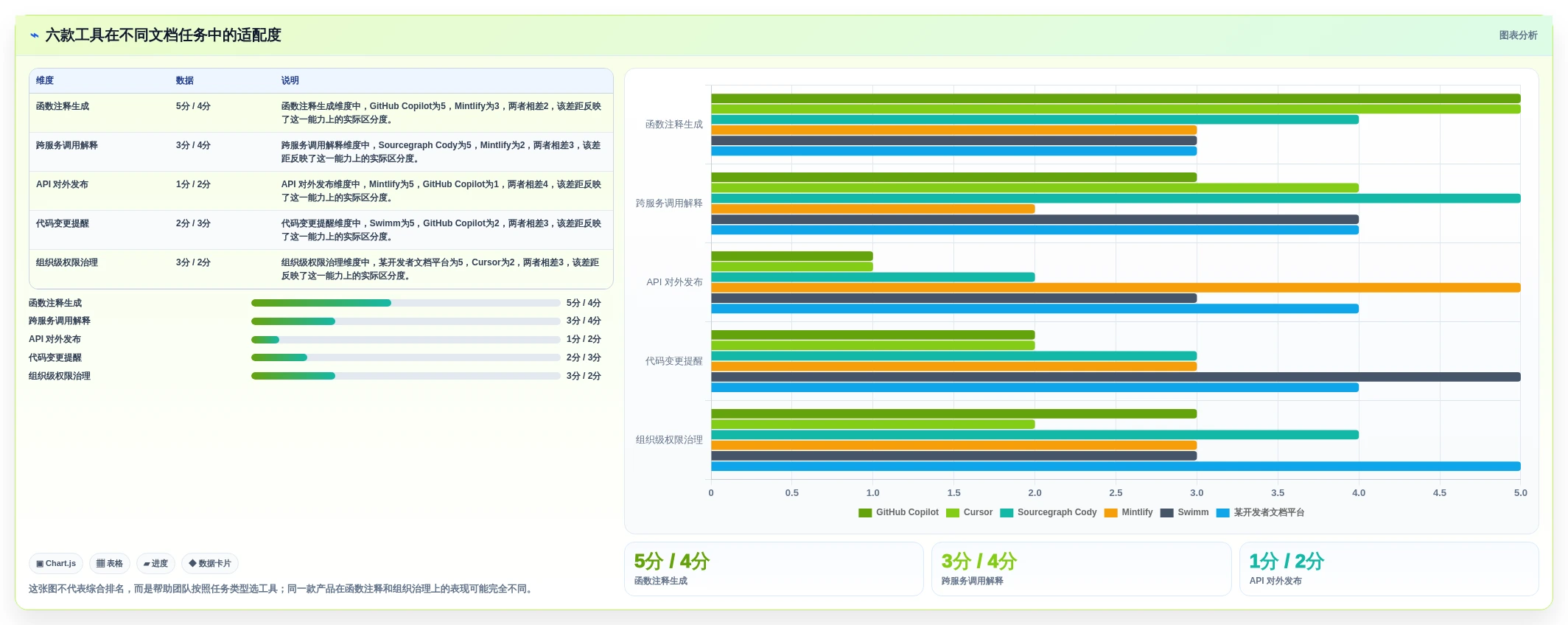Click x-axis tick label 5.0
Screen dimensions: 1568x625
click(x=1520, y=493)
